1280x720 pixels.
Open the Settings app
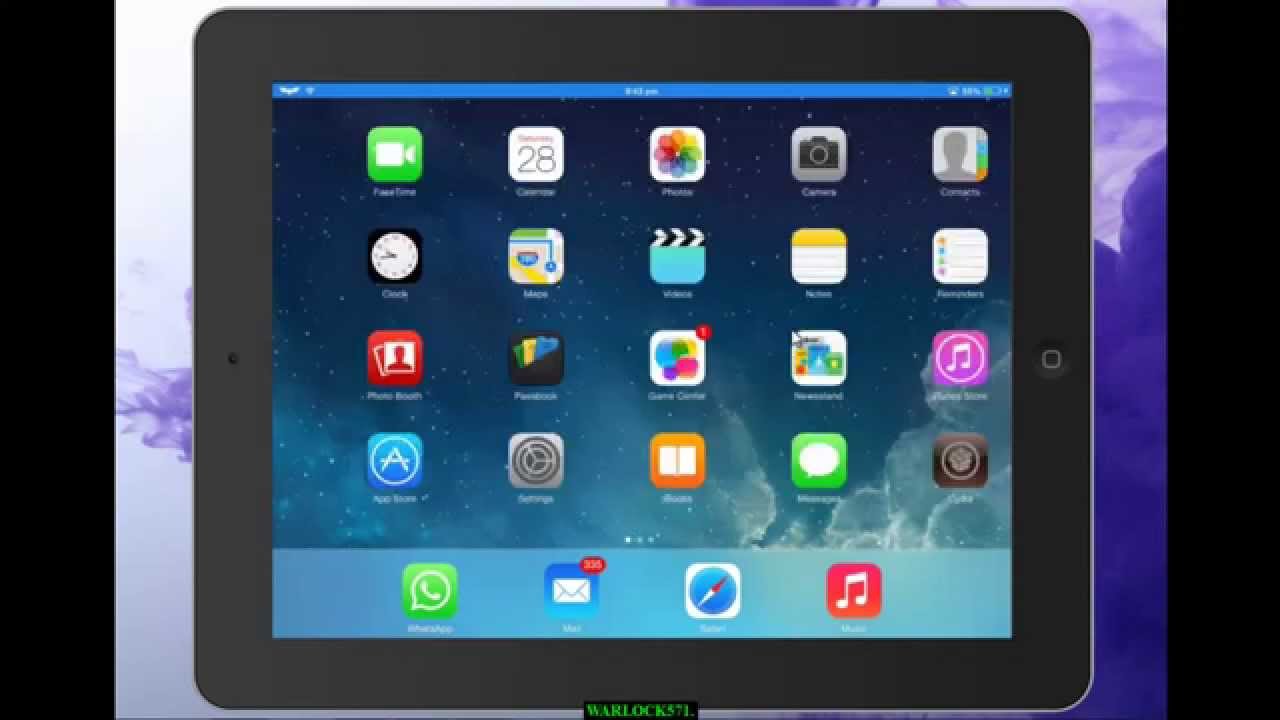[536, 460]
